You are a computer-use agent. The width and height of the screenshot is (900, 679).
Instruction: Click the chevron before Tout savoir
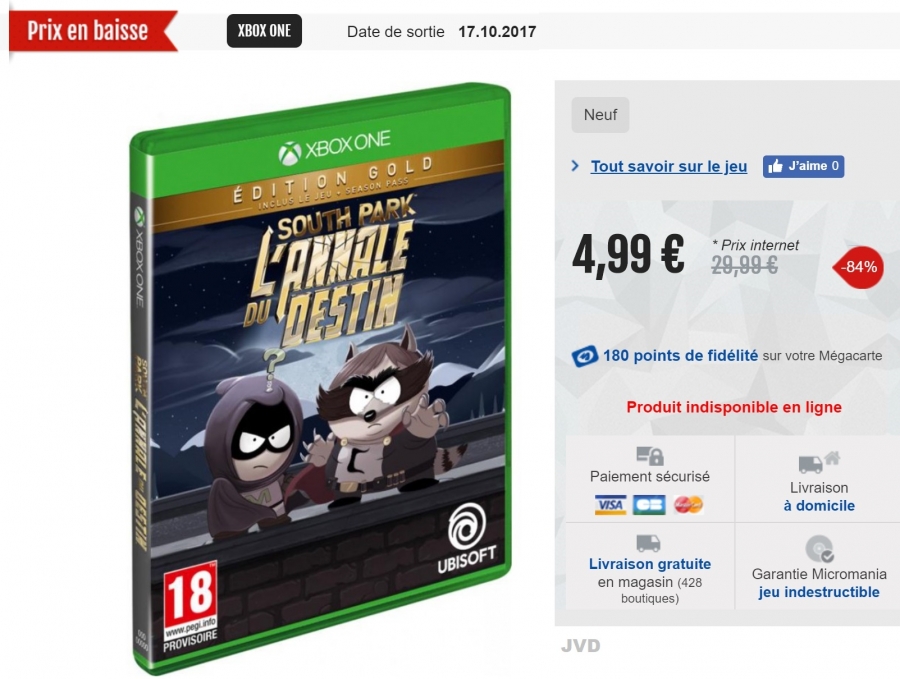[x=576, y=166]
